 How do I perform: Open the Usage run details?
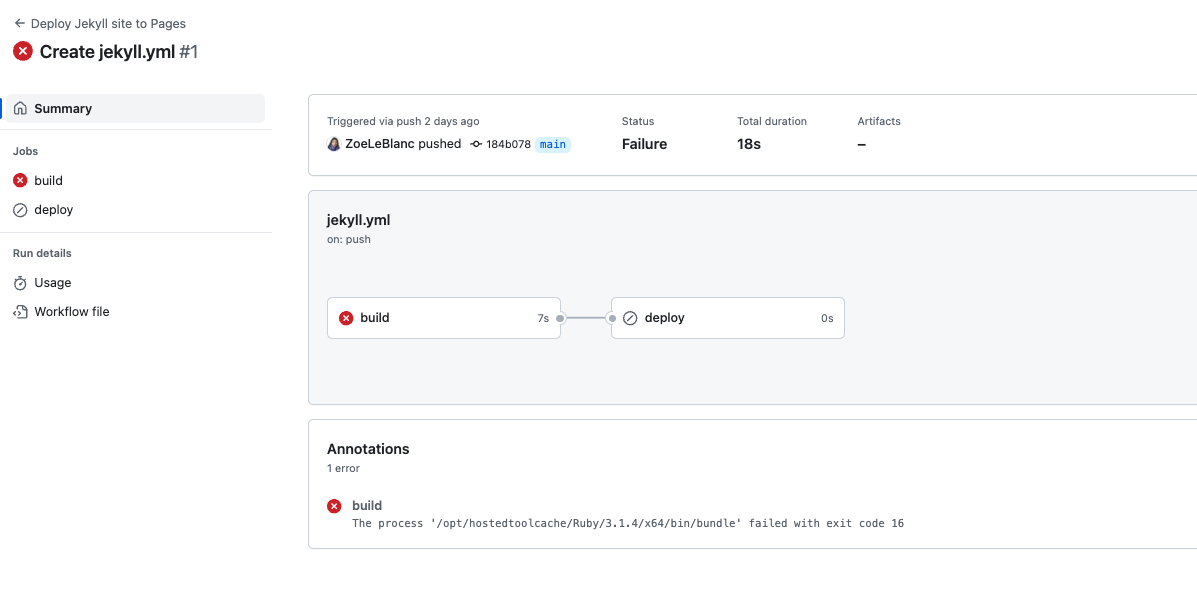[x=53, y=283]
